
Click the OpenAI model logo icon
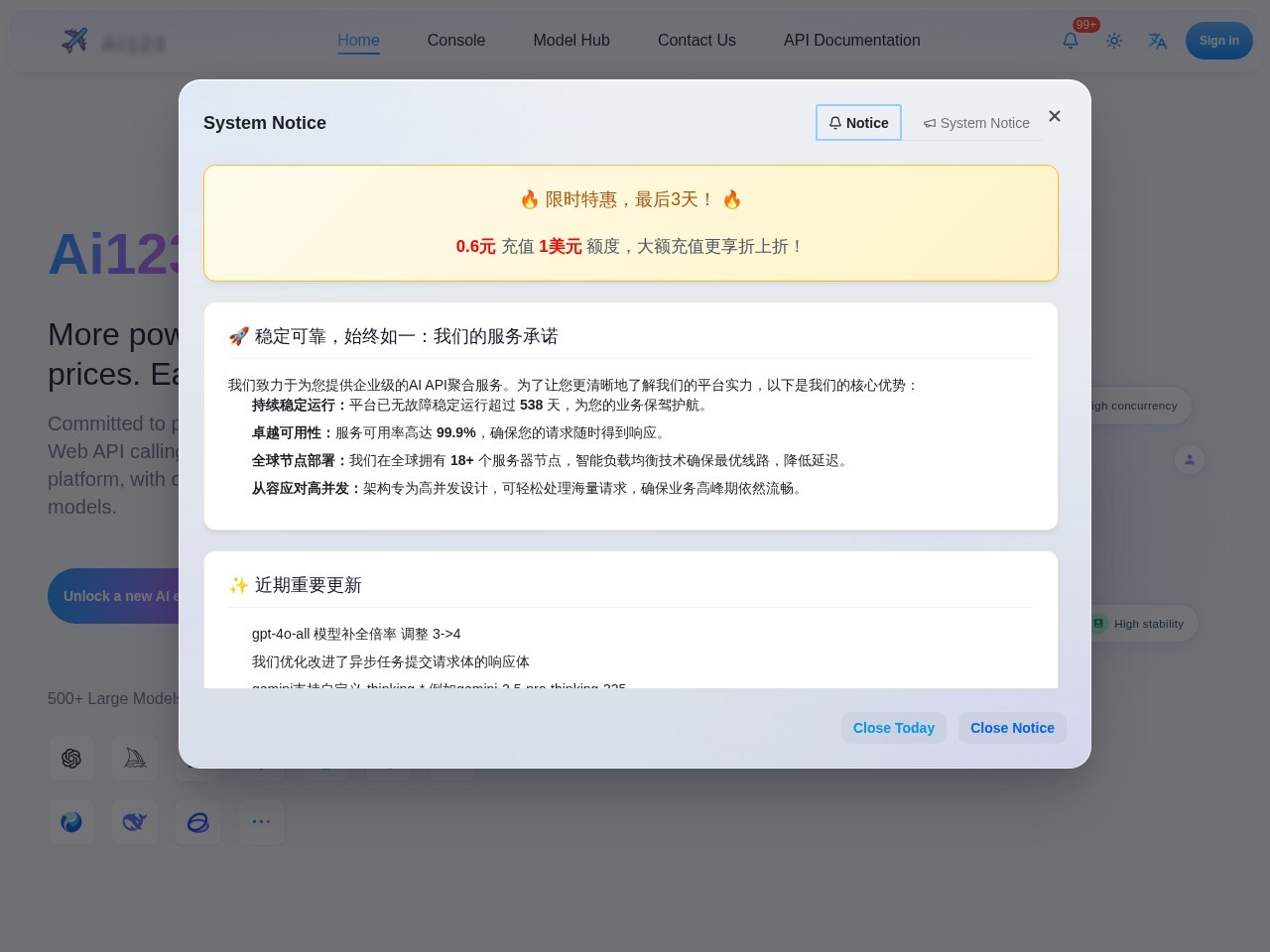pos(71,759)
